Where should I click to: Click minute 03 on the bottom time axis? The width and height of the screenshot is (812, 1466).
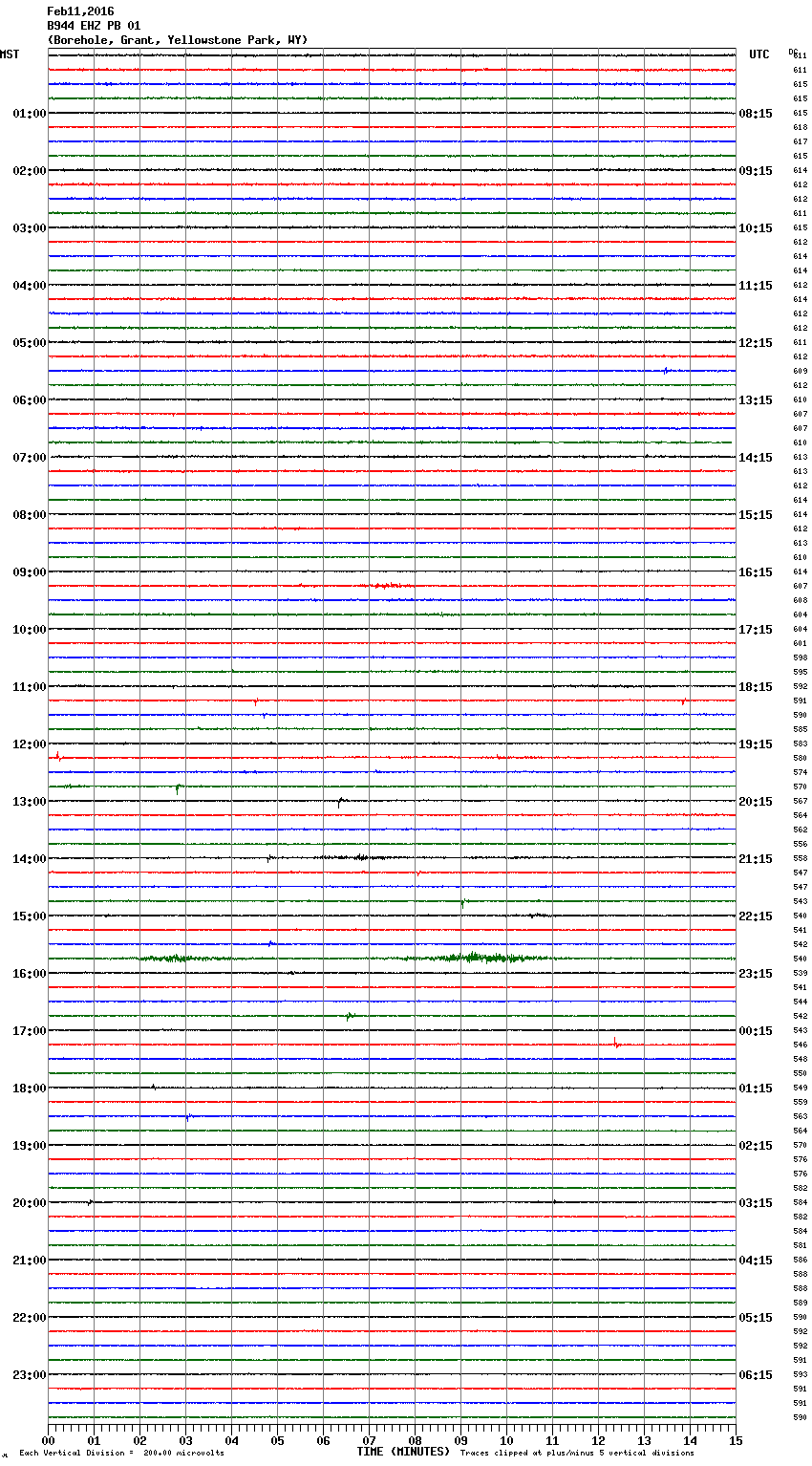186,1440
